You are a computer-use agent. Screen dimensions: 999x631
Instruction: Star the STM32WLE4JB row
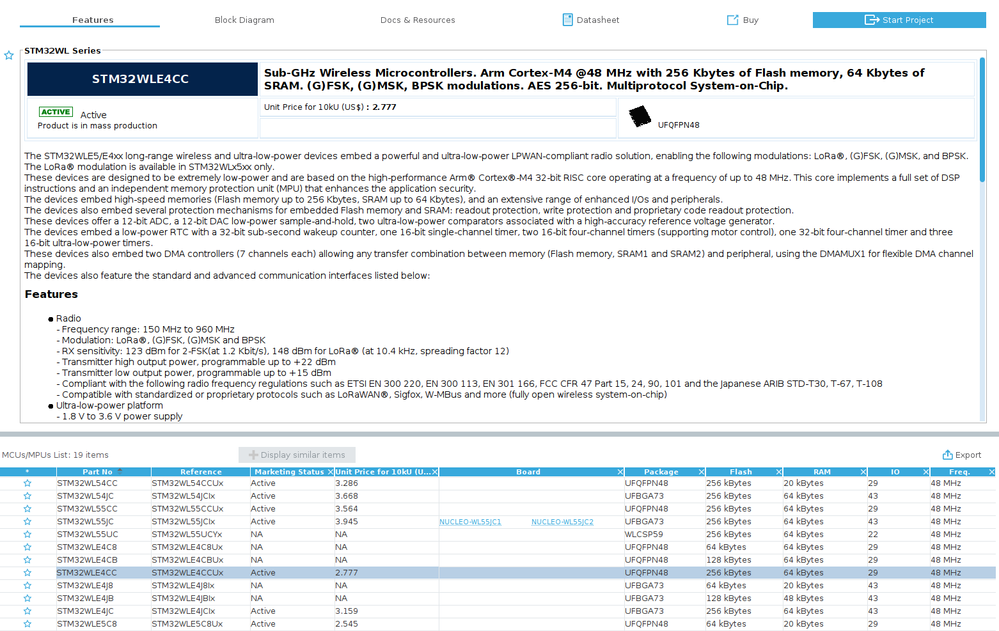[27, 598]
